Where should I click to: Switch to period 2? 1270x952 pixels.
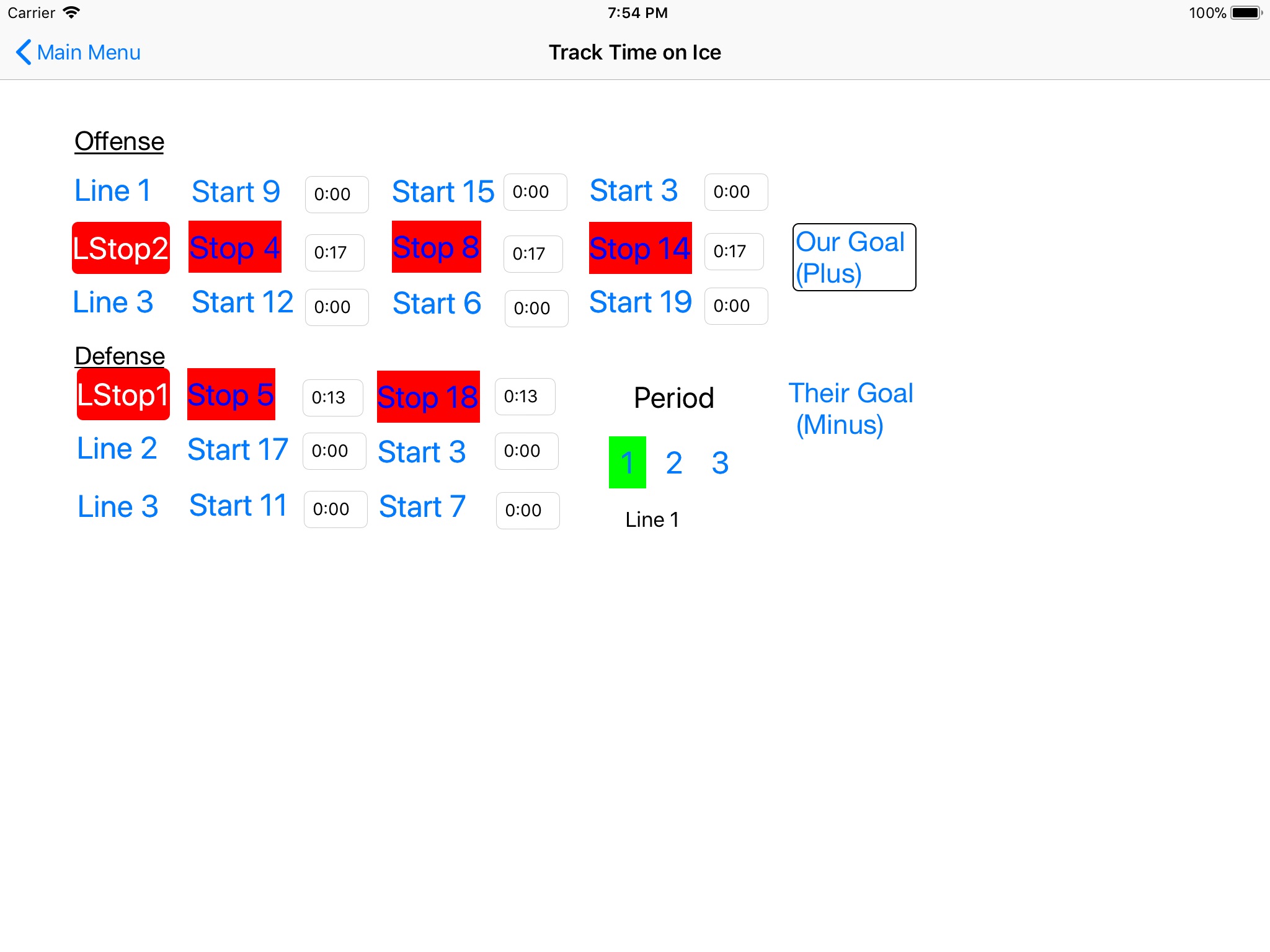coord(672,461)
